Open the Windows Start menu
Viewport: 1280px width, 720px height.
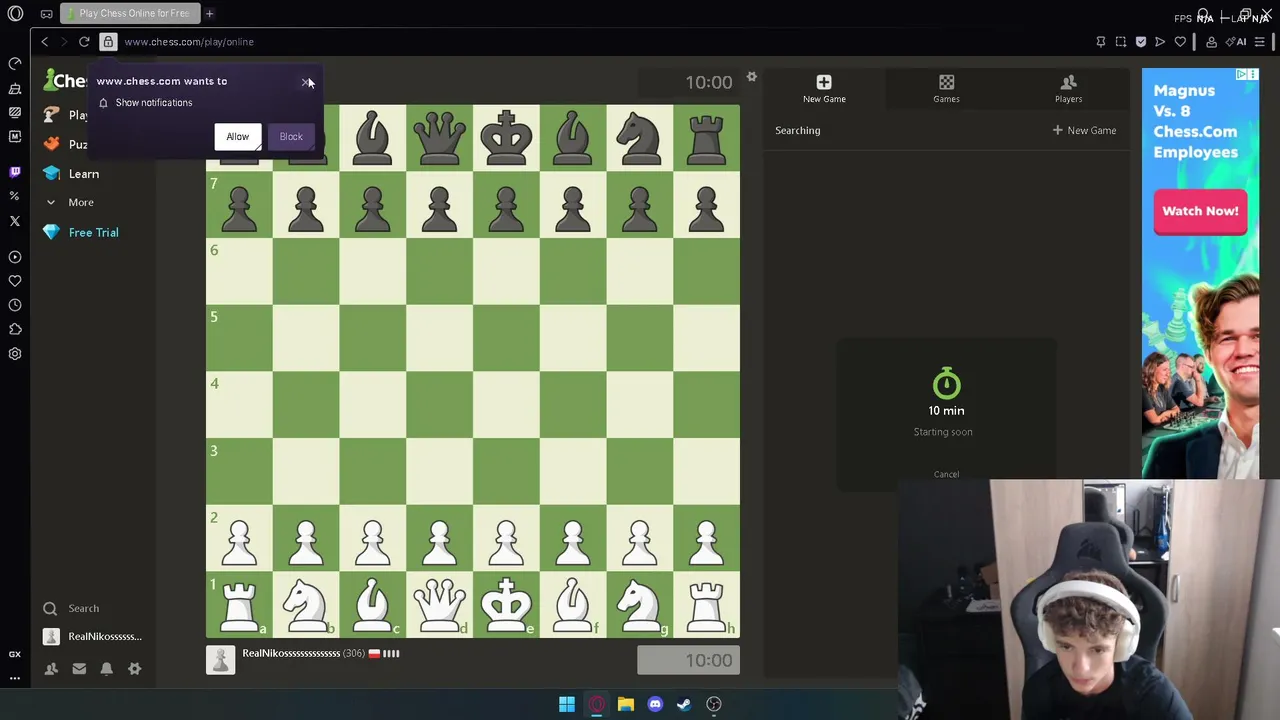pyautogui.click(x=567, y=704)
